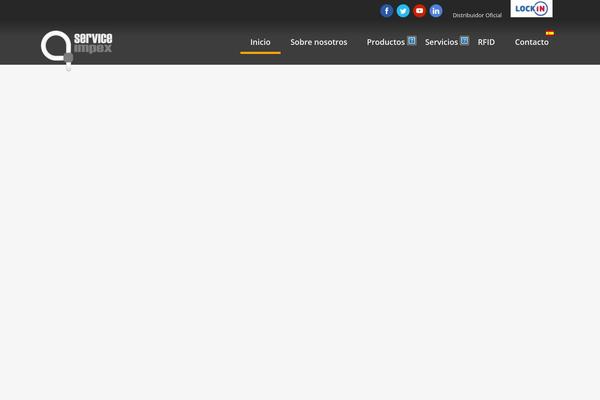The image size is (600, 400).
Task: Open the Twitter social icon
Action: (x=403, y=11)
